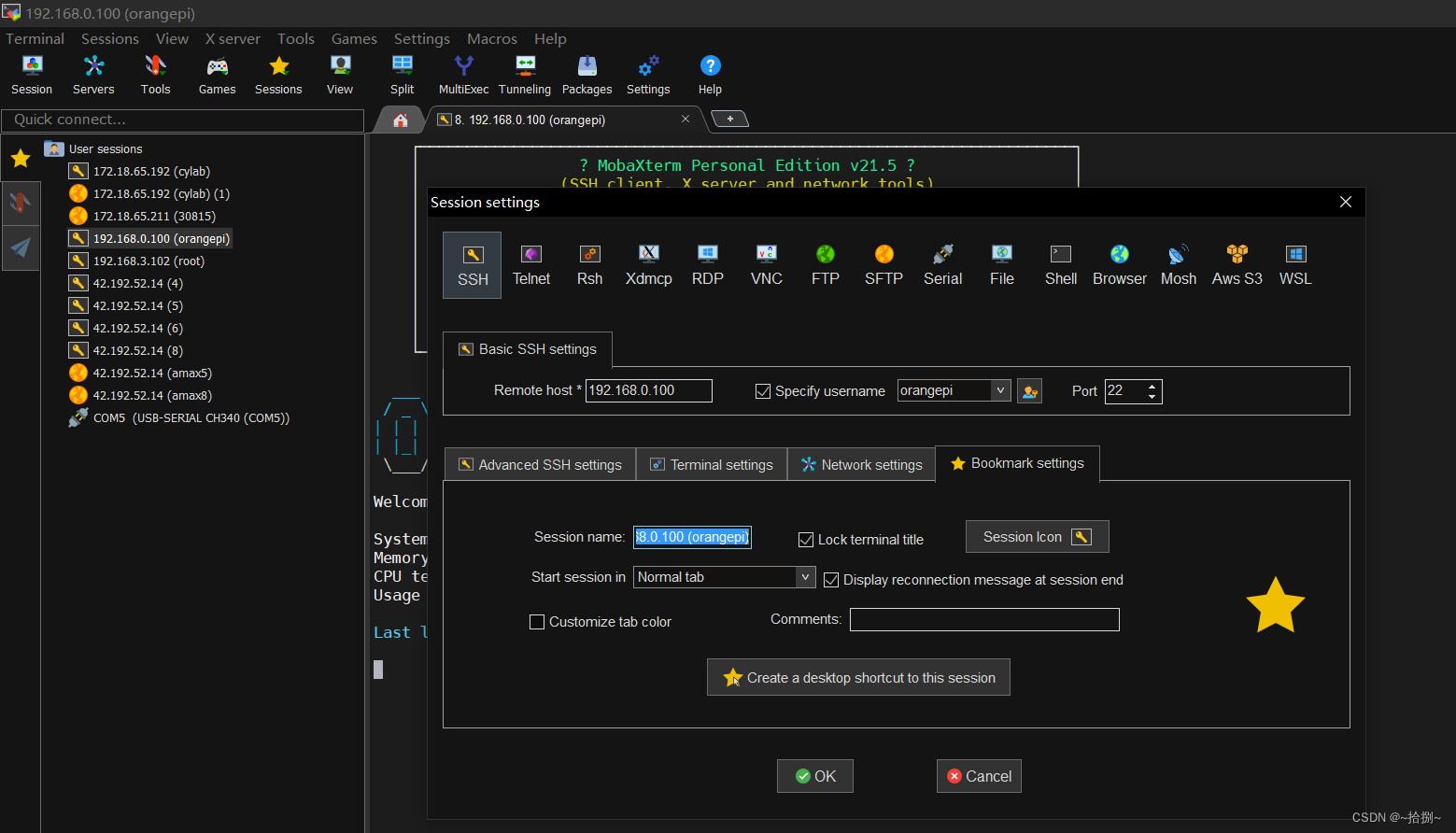Viewport: 1456px width, 833px height.
Task: Open the Start session in dropdown
Action: pos(806,577)
